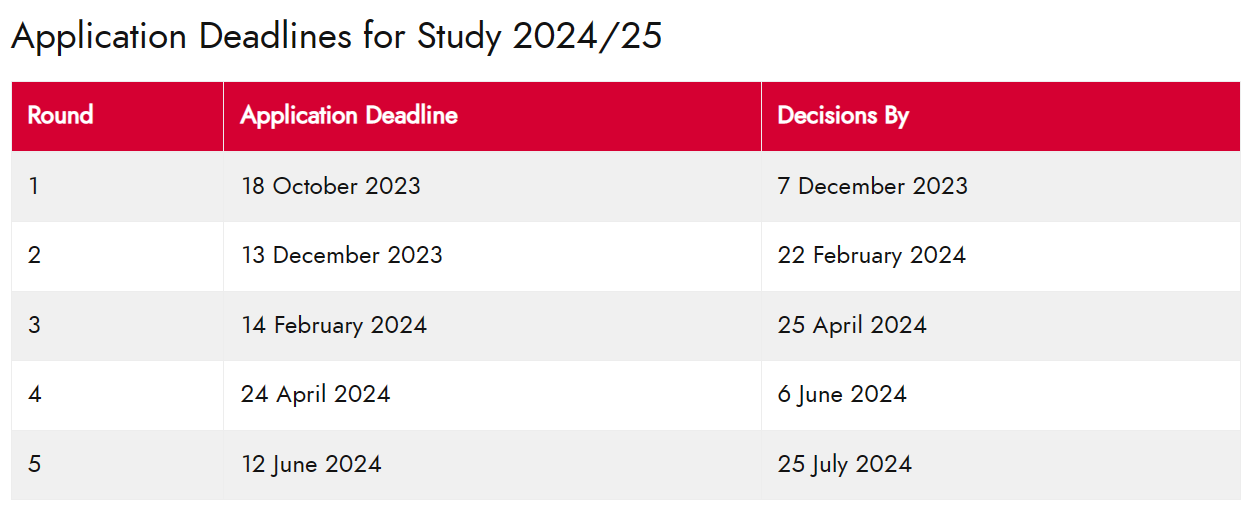Click the 25 April 2024 decision date

tap(852, 325)
